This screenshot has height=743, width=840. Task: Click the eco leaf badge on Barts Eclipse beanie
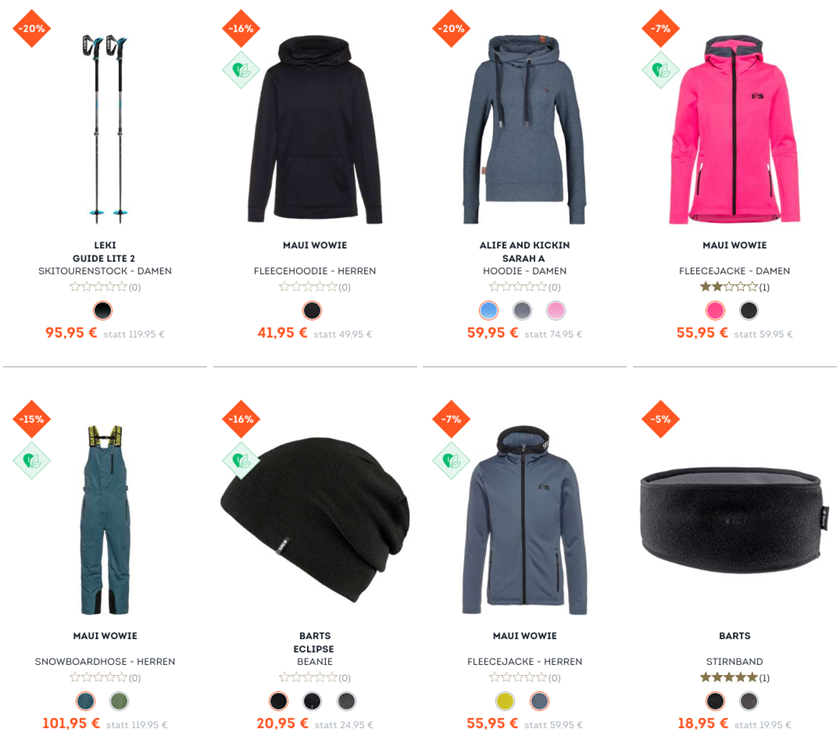click(241, 461)
